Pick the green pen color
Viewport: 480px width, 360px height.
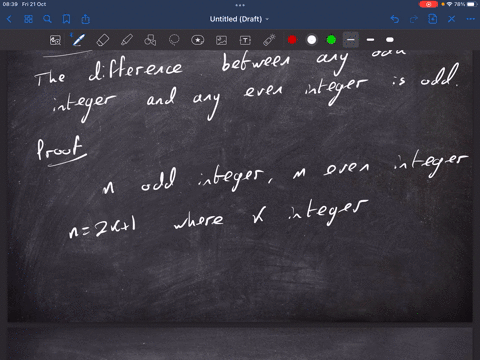click(331, 40)
